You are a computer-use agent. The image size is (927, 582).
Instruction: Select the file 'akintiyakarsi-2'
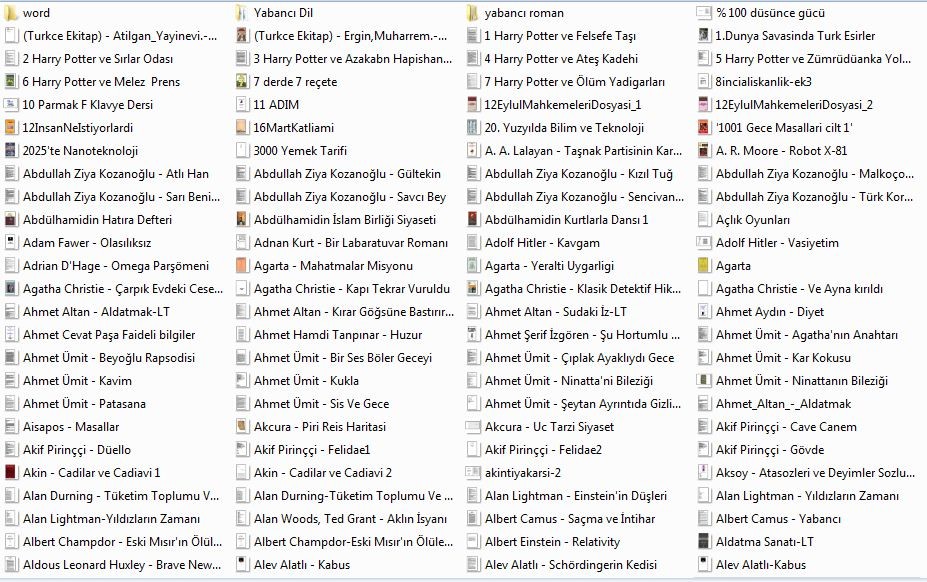[x=523, y=473]
